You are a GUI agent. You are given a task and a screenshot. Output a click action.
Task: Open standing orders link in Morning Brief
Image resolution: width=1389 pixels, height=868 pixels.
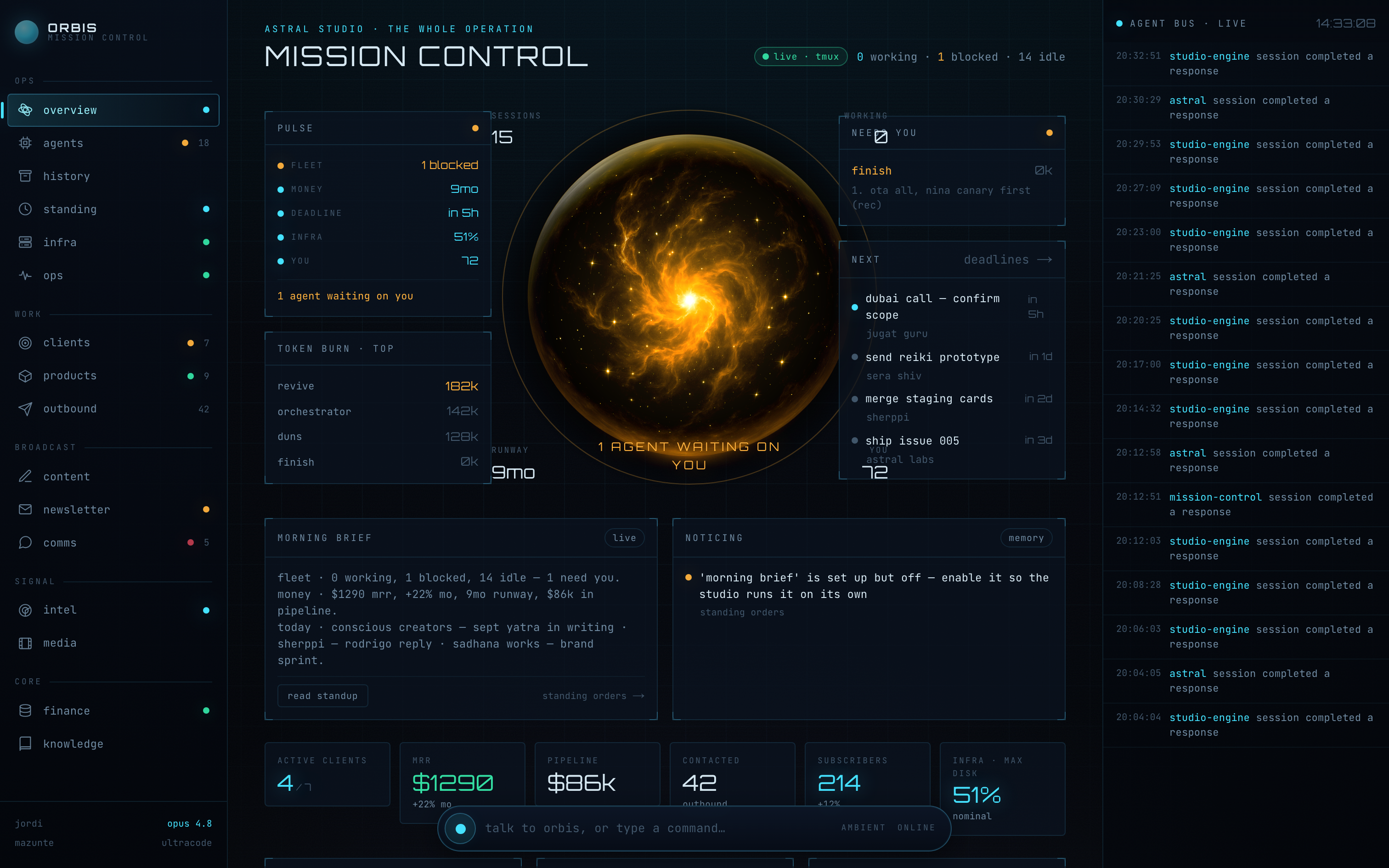[593, 696]
